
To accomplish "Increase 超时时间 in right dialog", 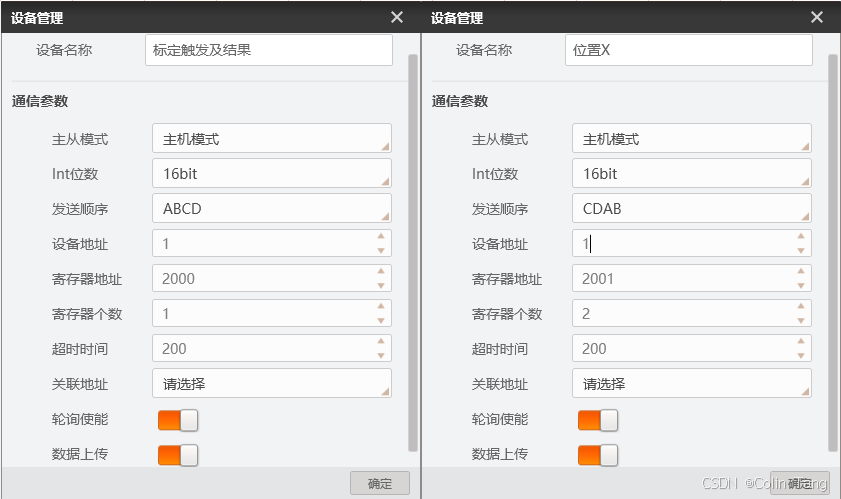I will [x=801, y=341].
